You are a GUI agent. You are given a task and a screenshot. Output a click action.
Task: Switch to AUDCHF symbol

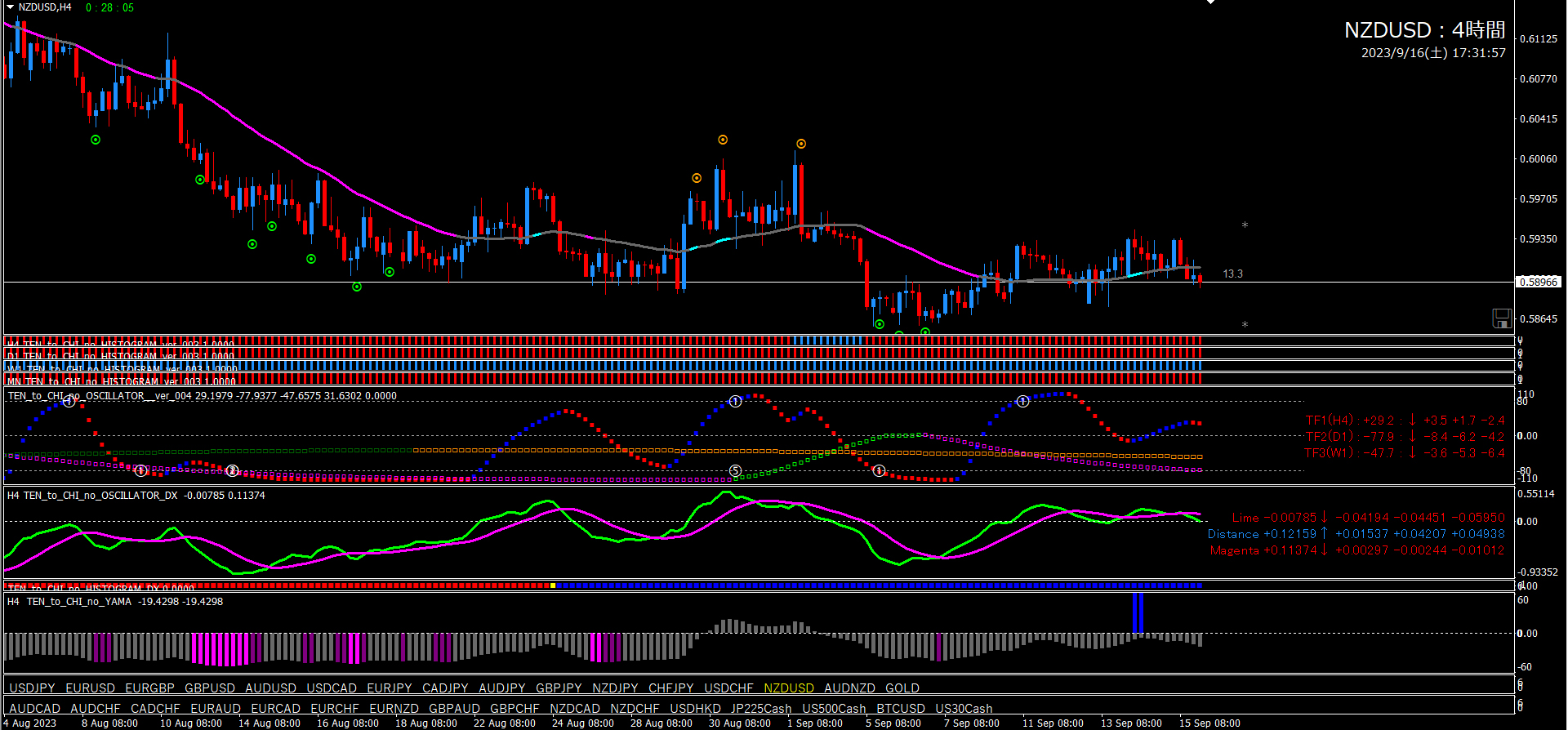(x=96, y=709)
